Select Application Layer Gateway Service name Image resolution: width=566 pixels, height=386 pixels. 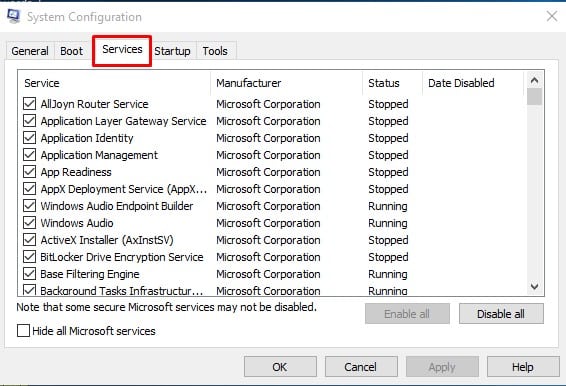click(x=123, y=121)
